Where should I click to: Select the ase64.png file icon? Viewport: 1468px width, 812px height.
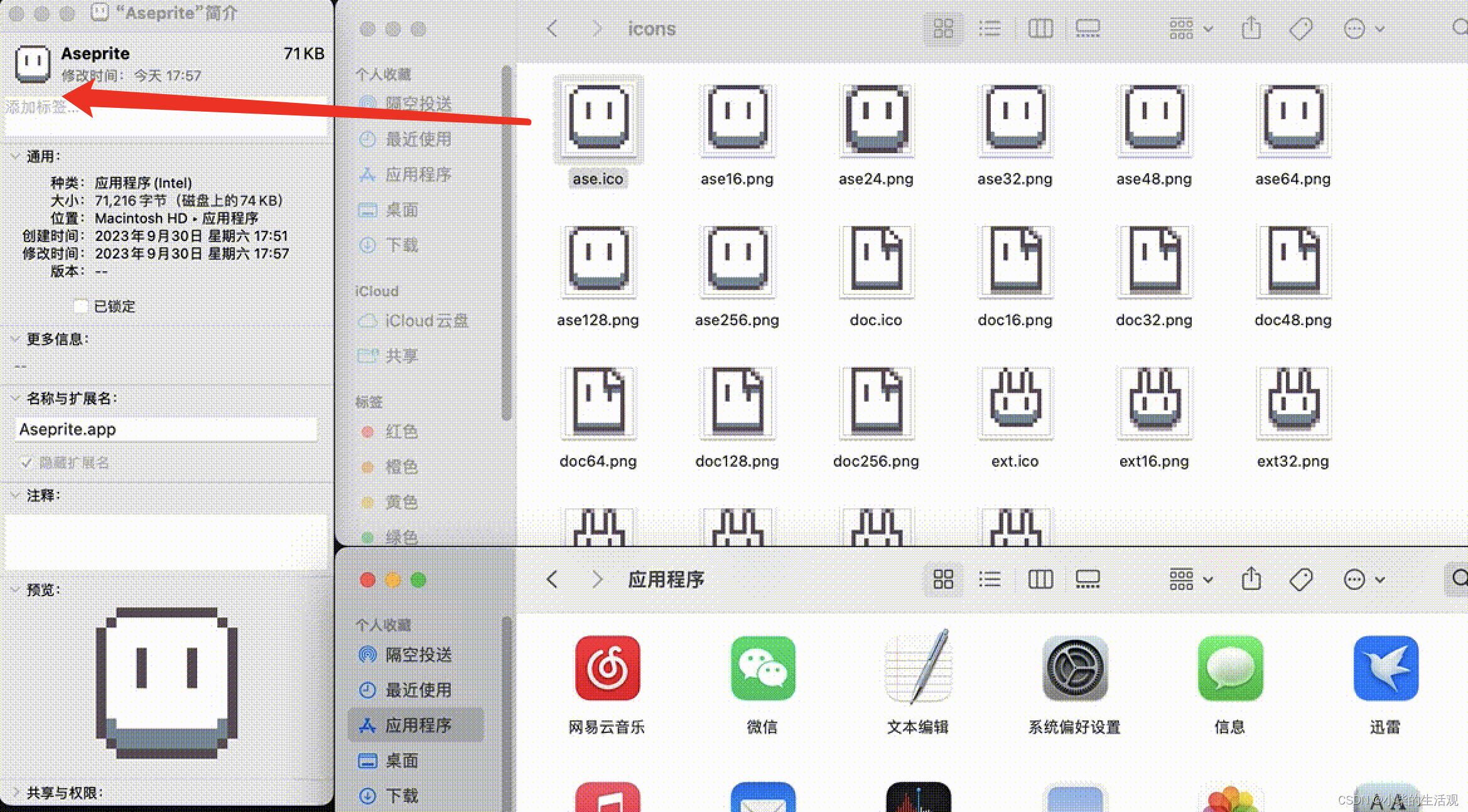(x=1293, y=119)
